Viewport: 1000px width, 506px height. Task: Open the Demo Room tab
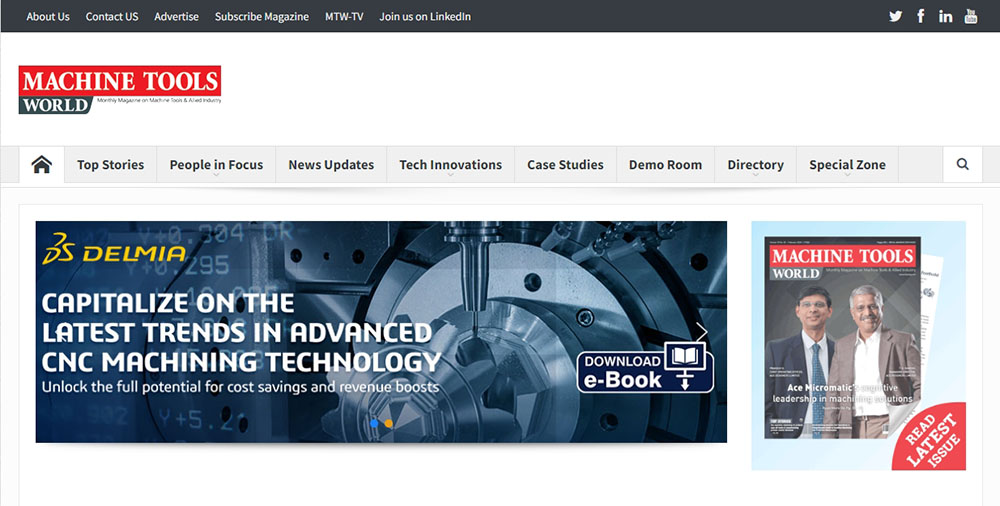coord(665,165)
